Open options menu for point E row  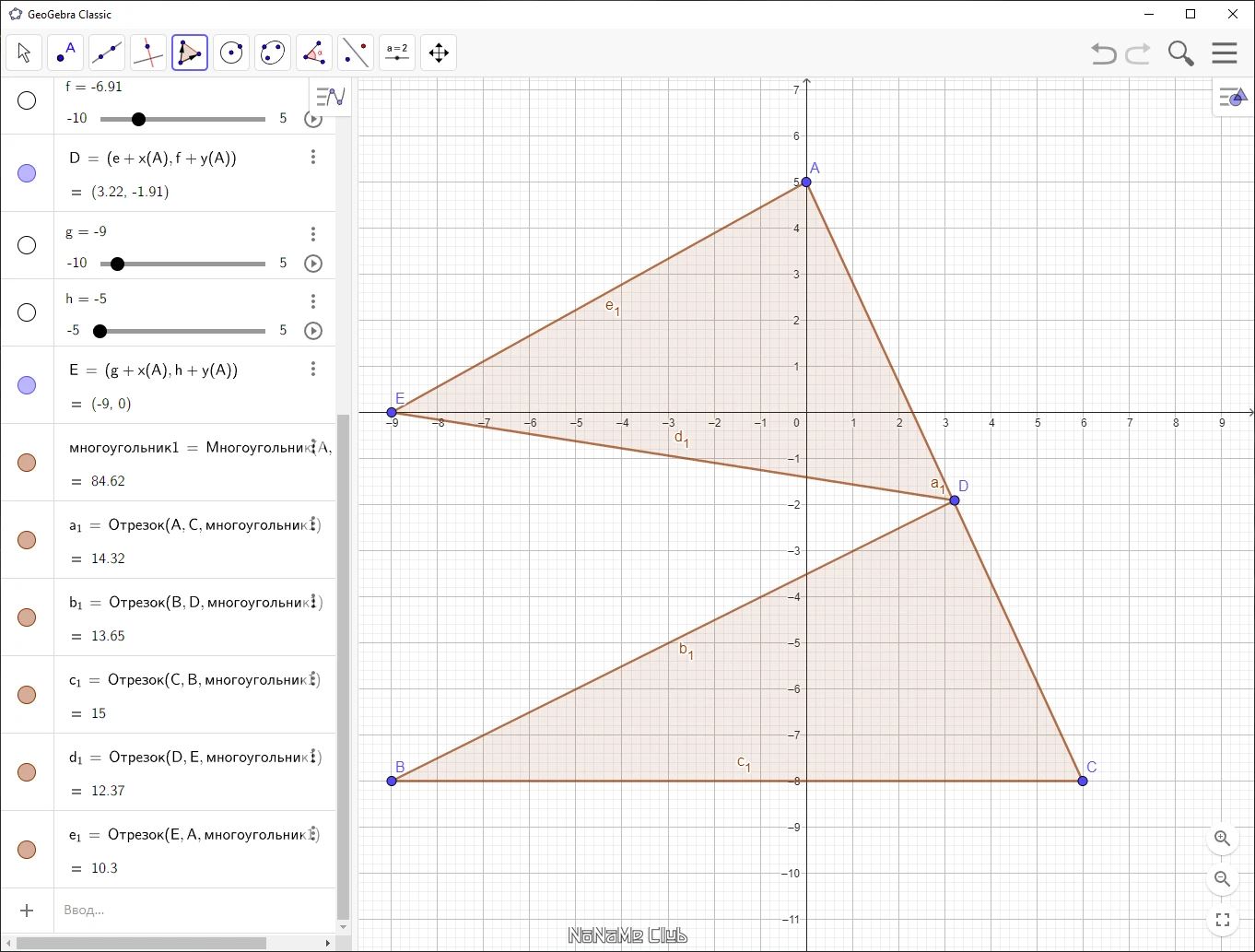click(313, 369)
